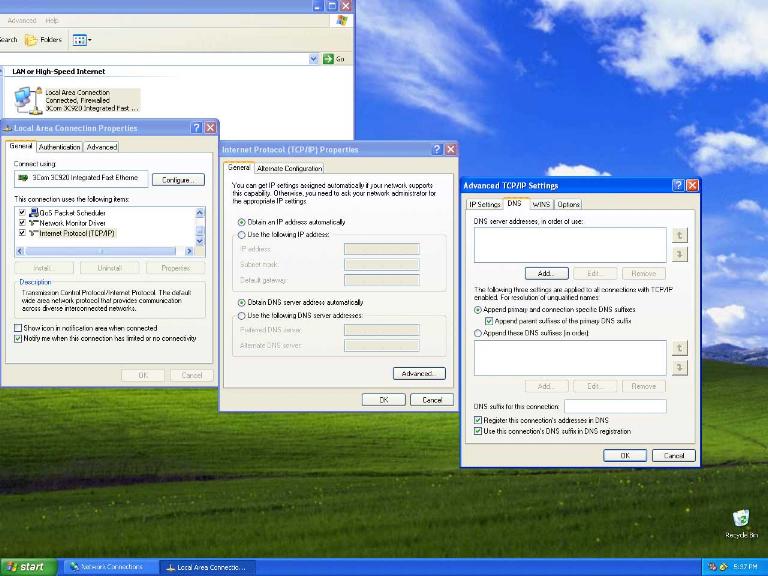Click items list horizontal scrollbar thumb
The image size is (768, 576).
(100, 251)
